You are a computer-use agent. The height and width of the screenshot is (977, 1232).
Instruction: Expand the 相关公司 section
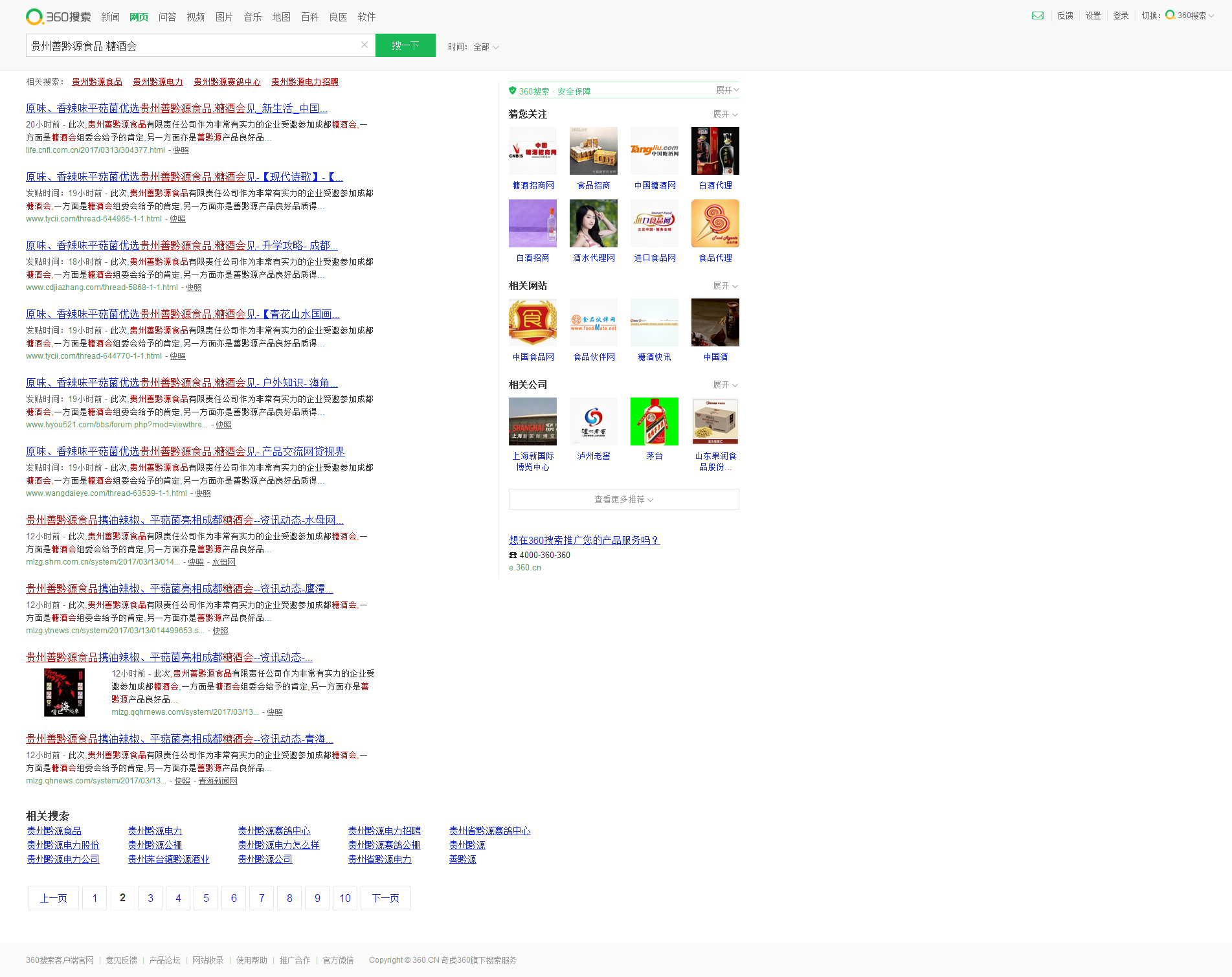(x=725, y=385)
